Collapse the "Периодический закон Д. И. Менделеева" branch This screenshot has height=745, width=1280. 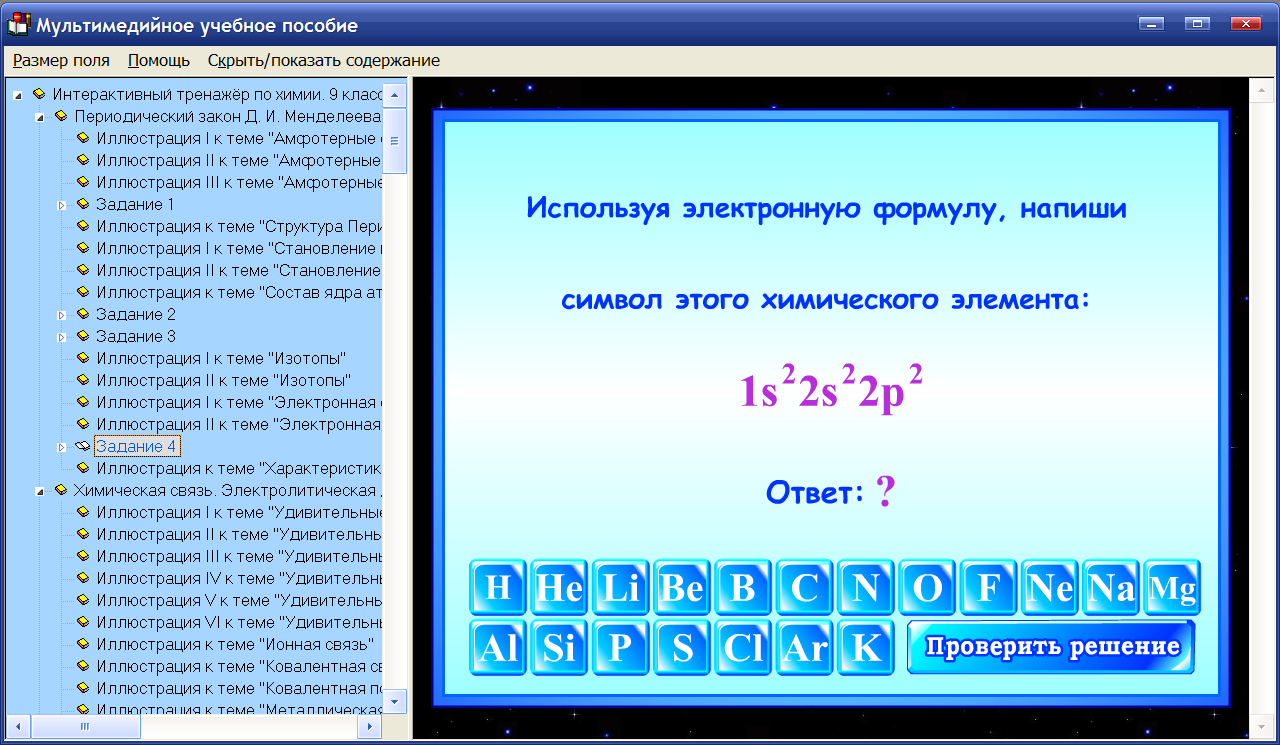tap(40, 116)
